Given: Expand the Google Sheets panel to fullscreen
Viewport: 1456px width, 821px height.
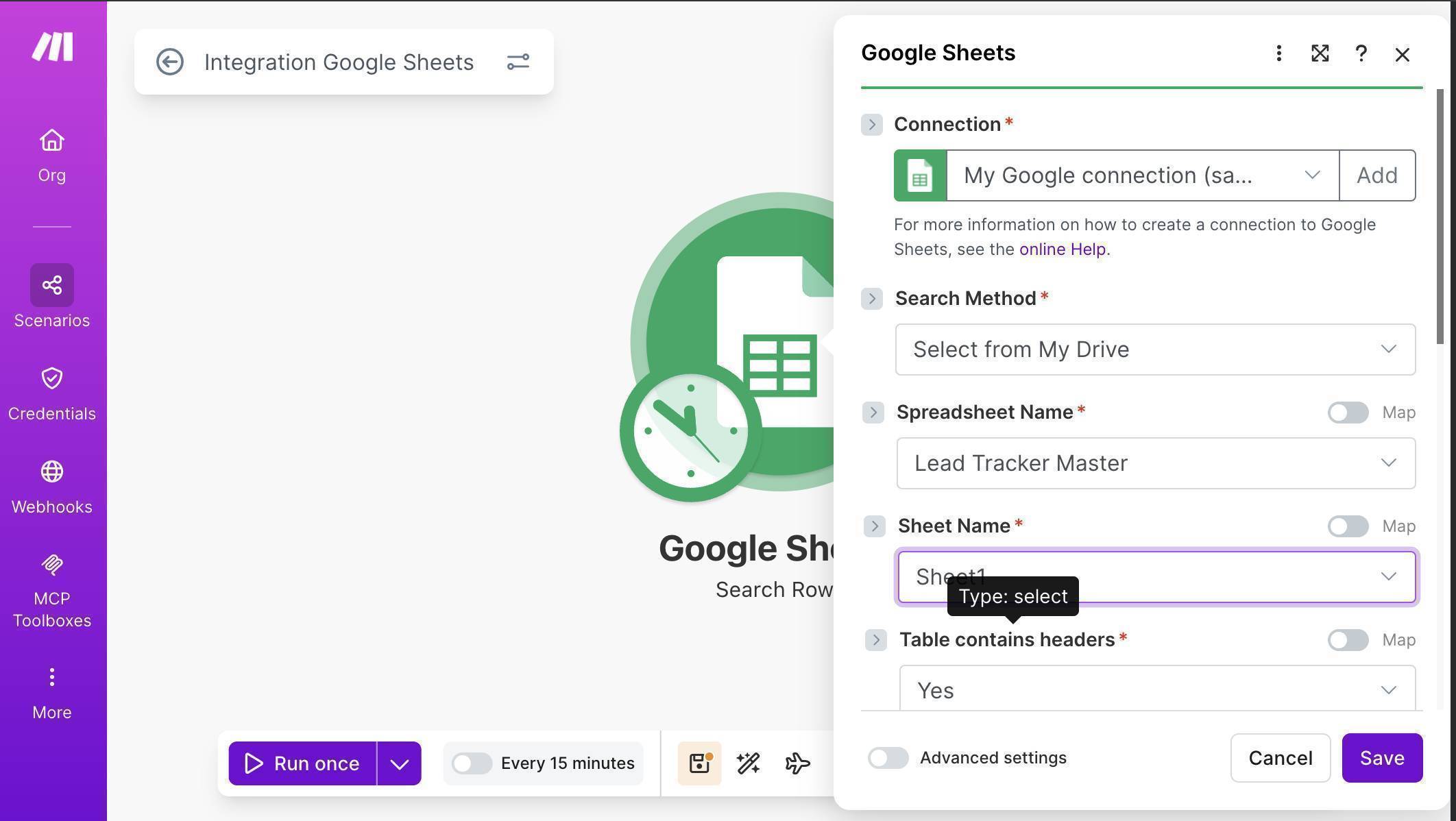Looking at the screenshot, I should click(x=1320, y=53).
